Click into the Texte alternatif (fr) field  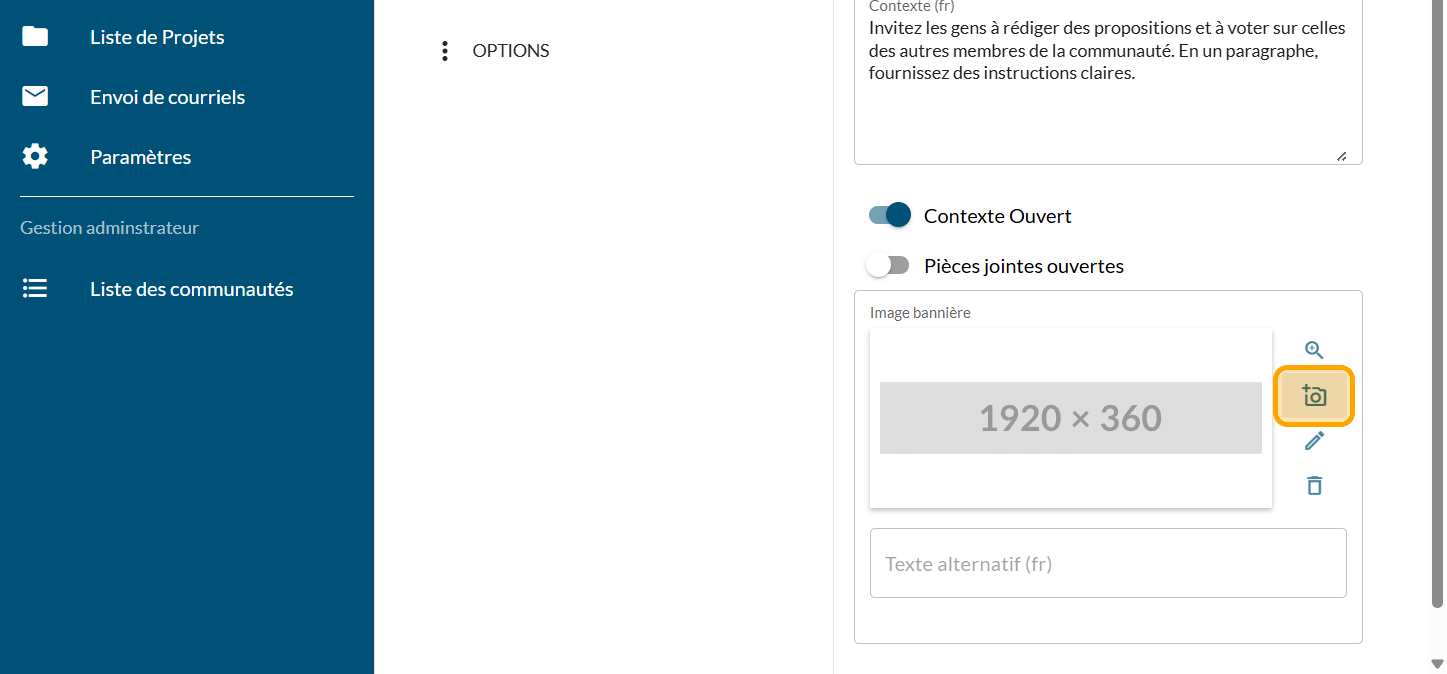tap(1107, 564)
